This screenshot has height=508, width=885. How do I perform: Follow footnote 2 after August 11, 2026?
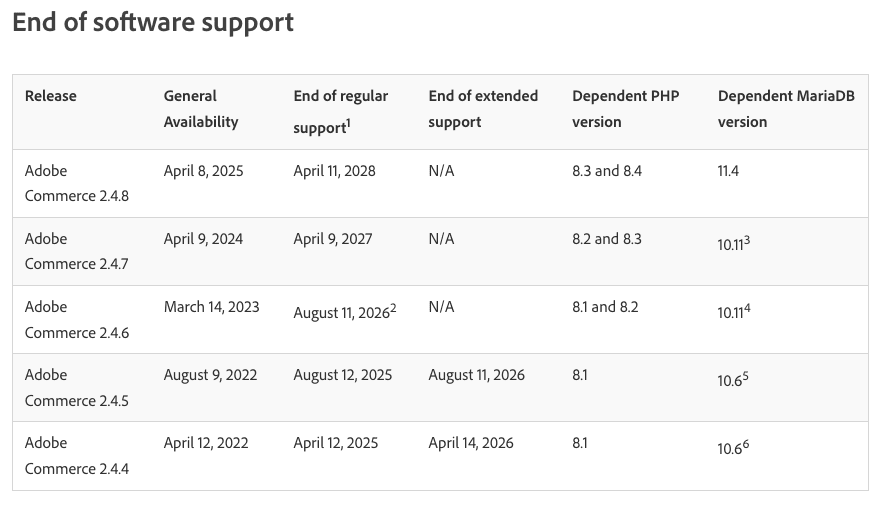pyautogui.click(x=393, y=308)
